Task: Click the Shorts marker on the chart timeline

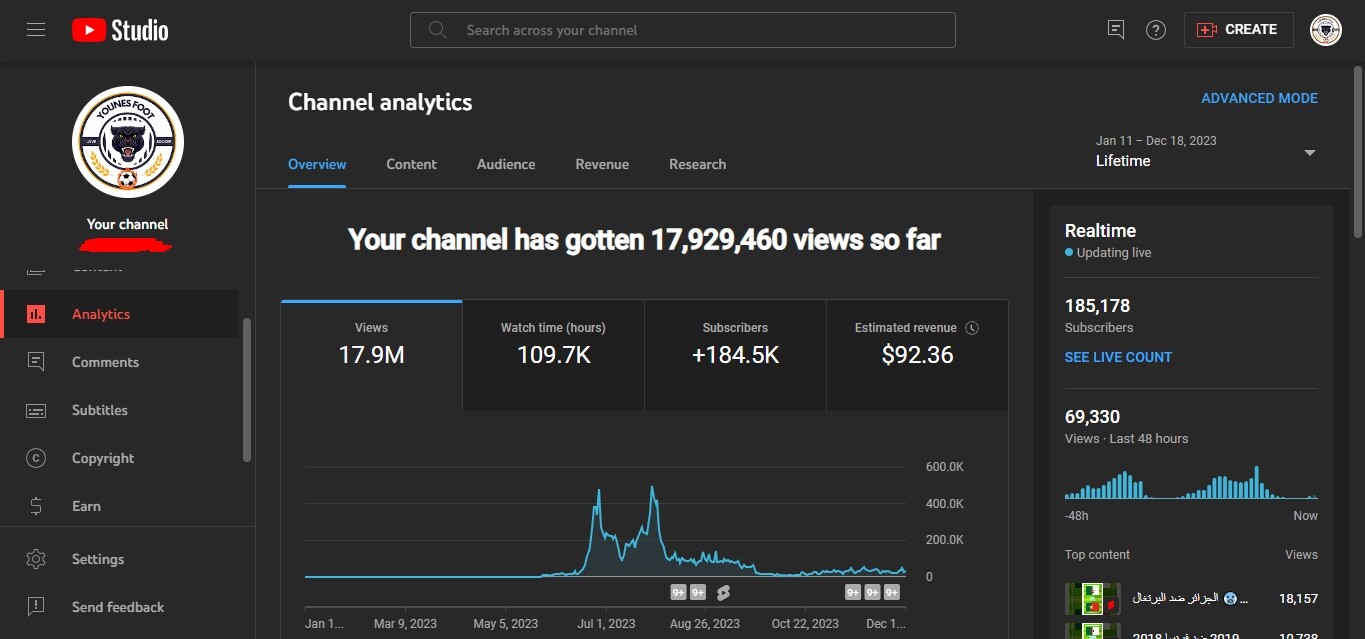Action: 723,592
